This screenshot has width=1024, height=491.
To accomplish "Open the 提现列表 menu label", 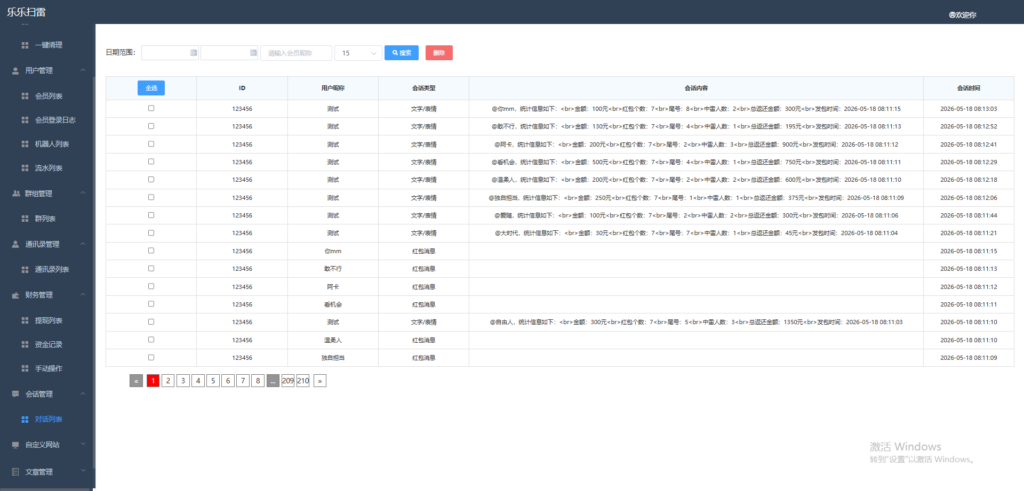I will coord(49,321).
